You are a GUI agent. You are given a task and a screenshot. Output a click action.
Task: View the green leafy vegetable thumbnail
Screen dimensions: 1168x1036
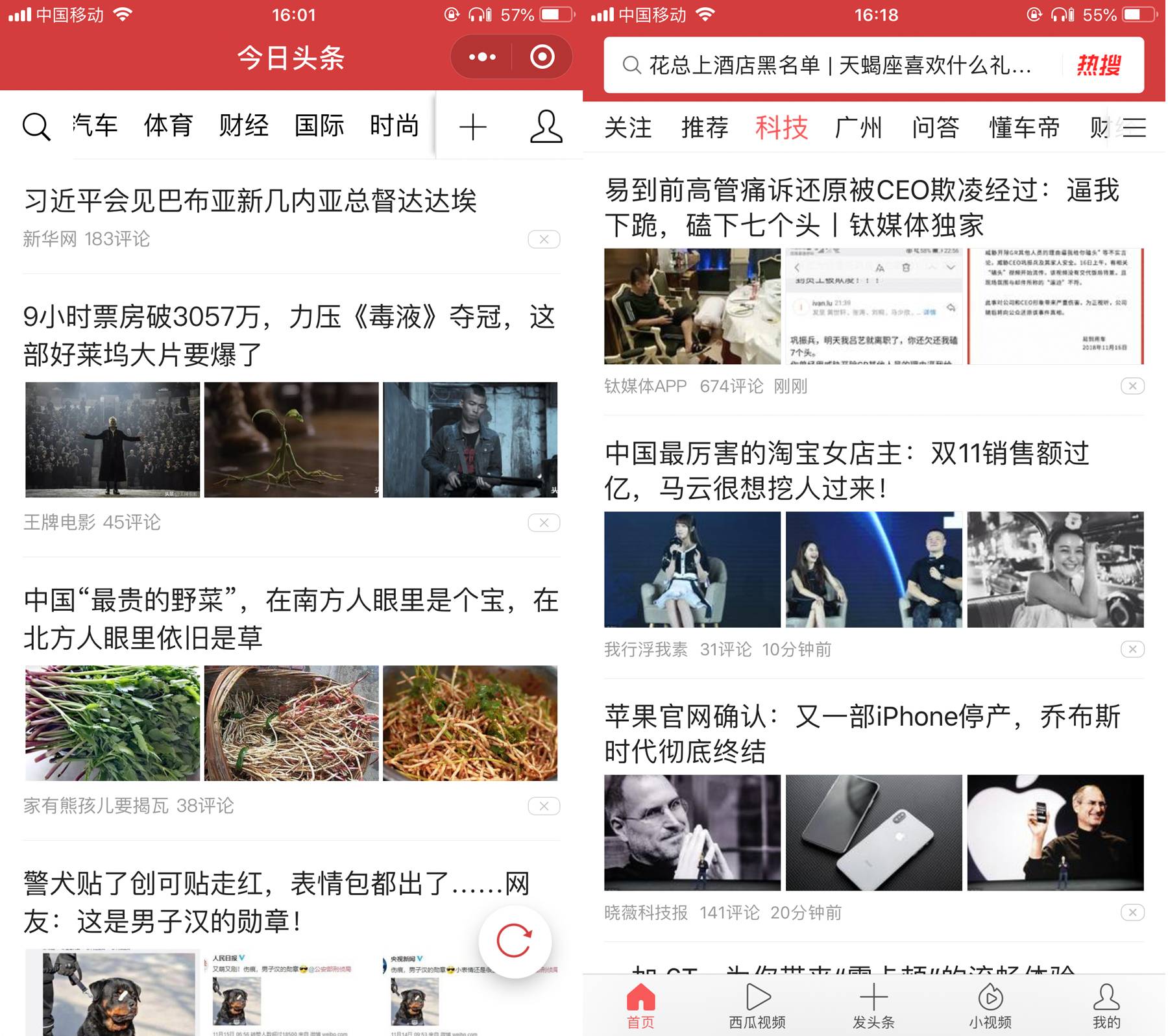(113, 723)
